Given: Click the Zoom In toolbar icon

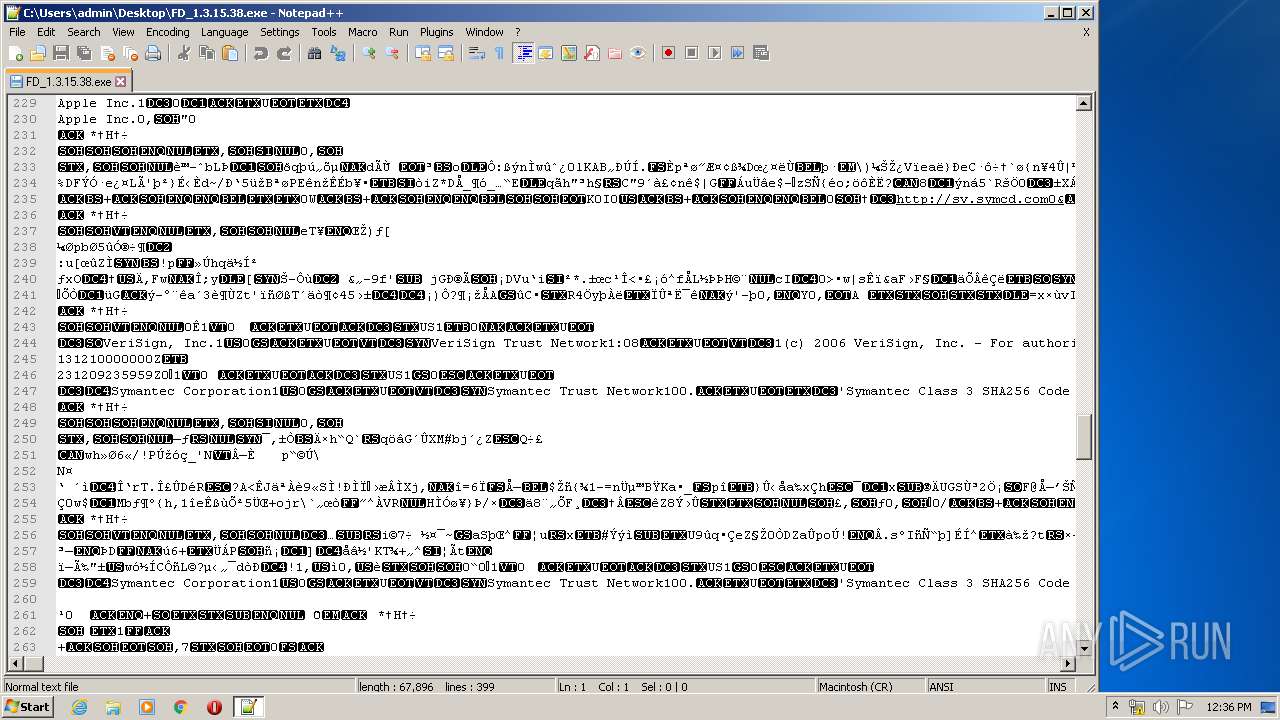Looking at the screenshot, I should pyautogui.click(x=369, y=53).
